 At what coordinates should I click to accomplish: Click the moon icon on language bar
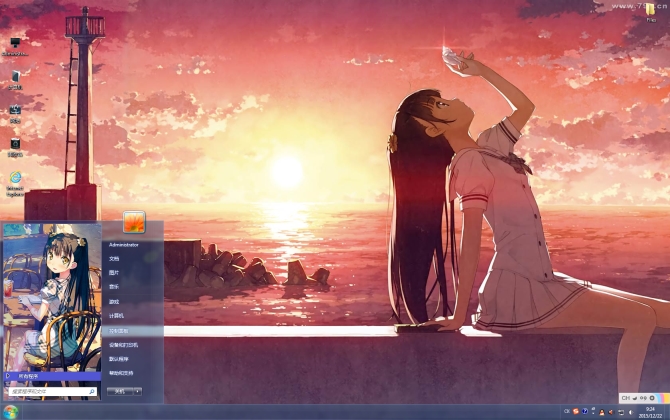pos(635,398)
